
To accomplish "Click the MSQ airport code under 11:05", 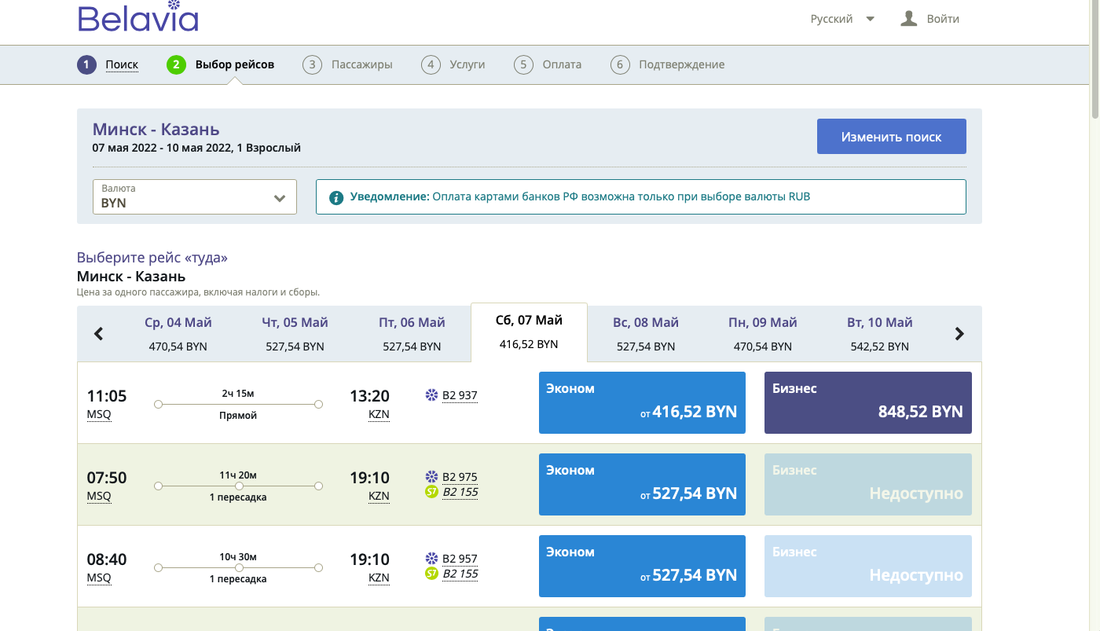I will [99, 413].
